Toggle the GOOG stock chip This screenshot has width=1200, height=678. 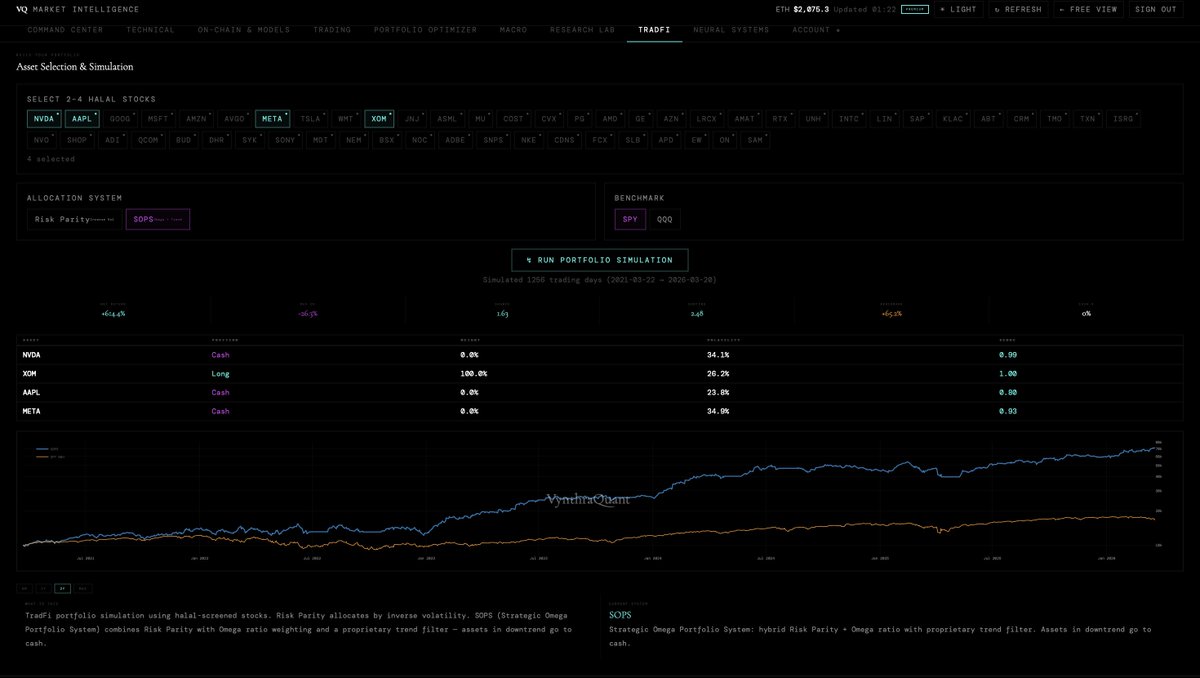tap(120, 119)
